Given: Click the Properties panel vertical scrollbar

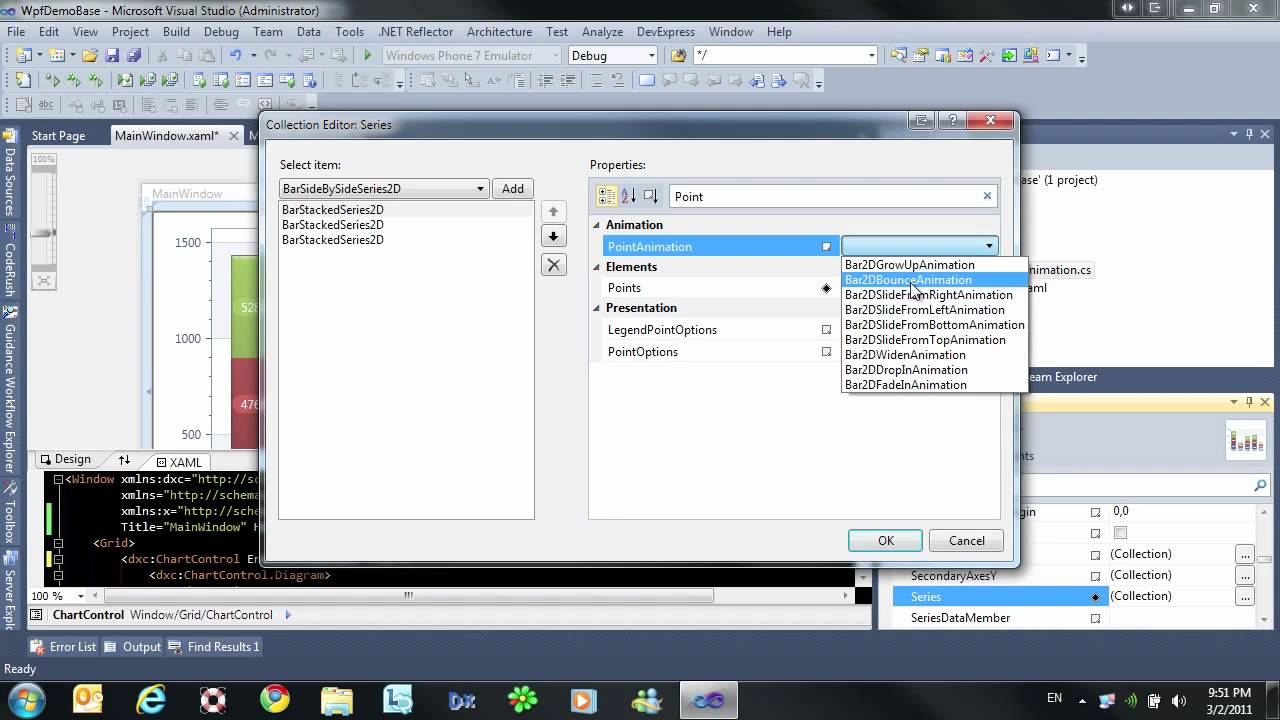Looking at the screenshot, I should (x=1265, y=560).
